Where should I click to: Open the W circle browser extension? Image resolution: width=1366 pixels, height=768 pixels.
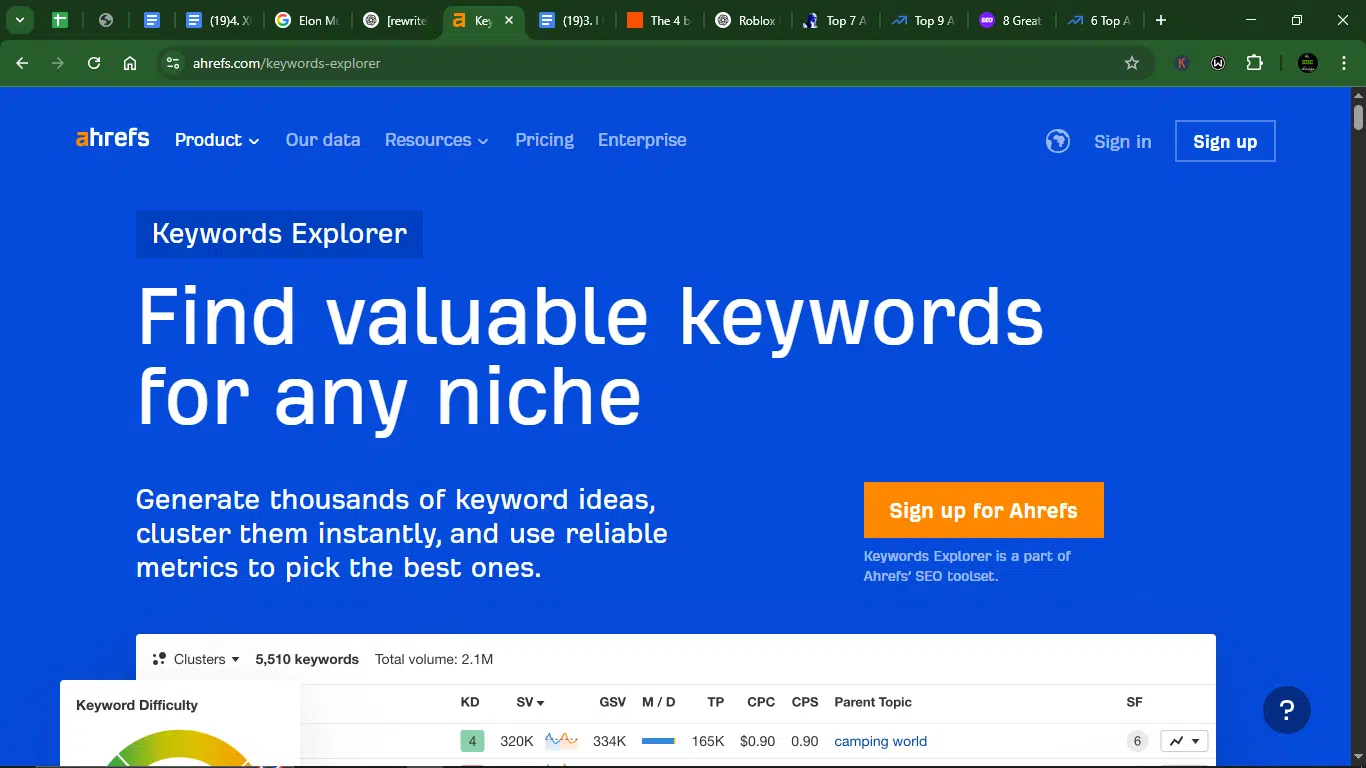coord(1218,63)
